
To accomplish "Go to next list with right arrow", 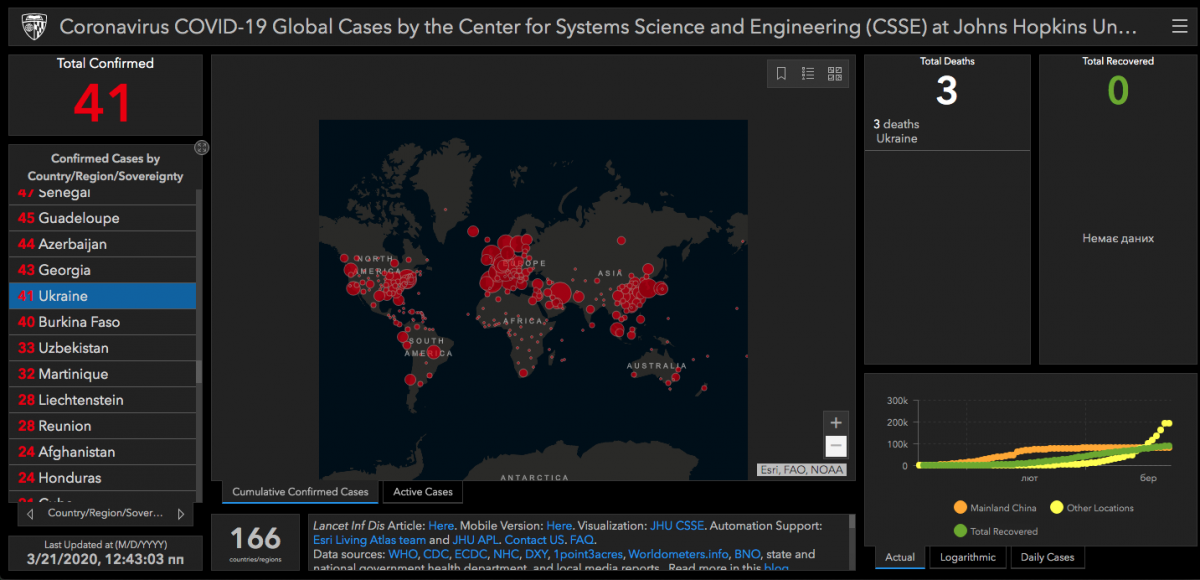I will [x=180, y=514].
